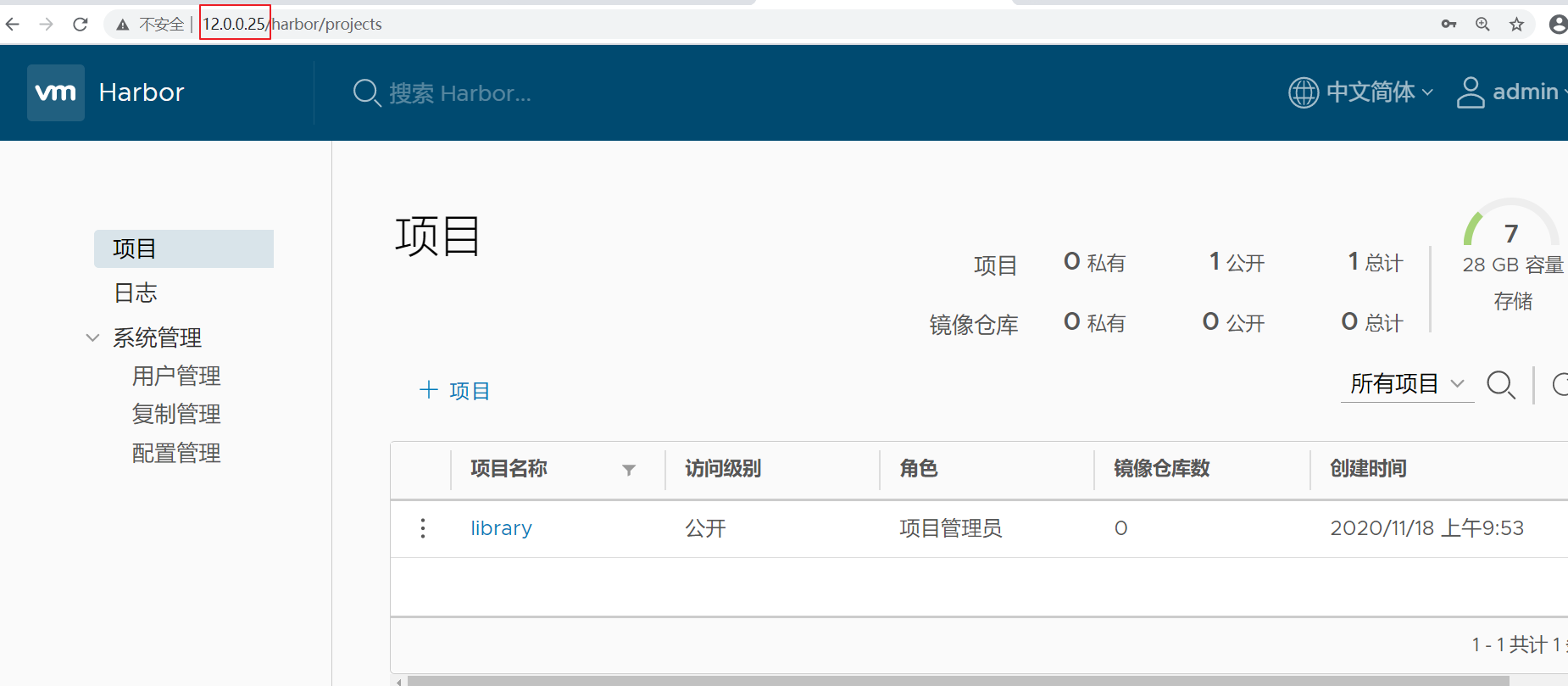Image resolution: width=1568 pixels, height=686 pixels.
Task: Click the storage capacity gauge
Action: (x=1511, y=222)
